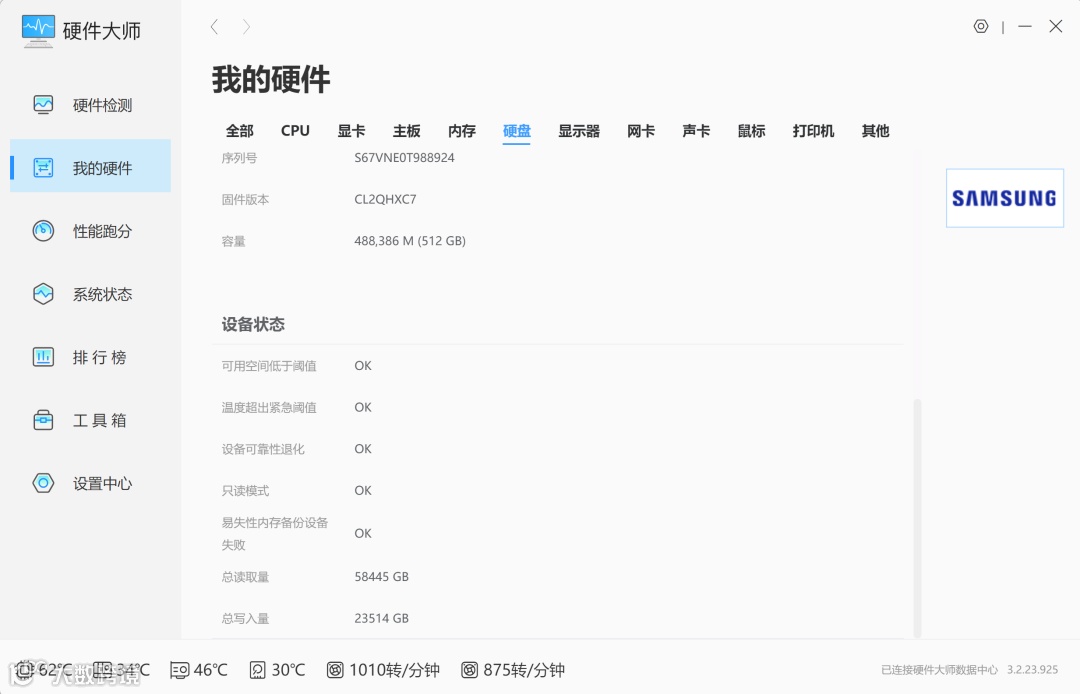Click the vertical scrollbar thumb

pos(917,518)
